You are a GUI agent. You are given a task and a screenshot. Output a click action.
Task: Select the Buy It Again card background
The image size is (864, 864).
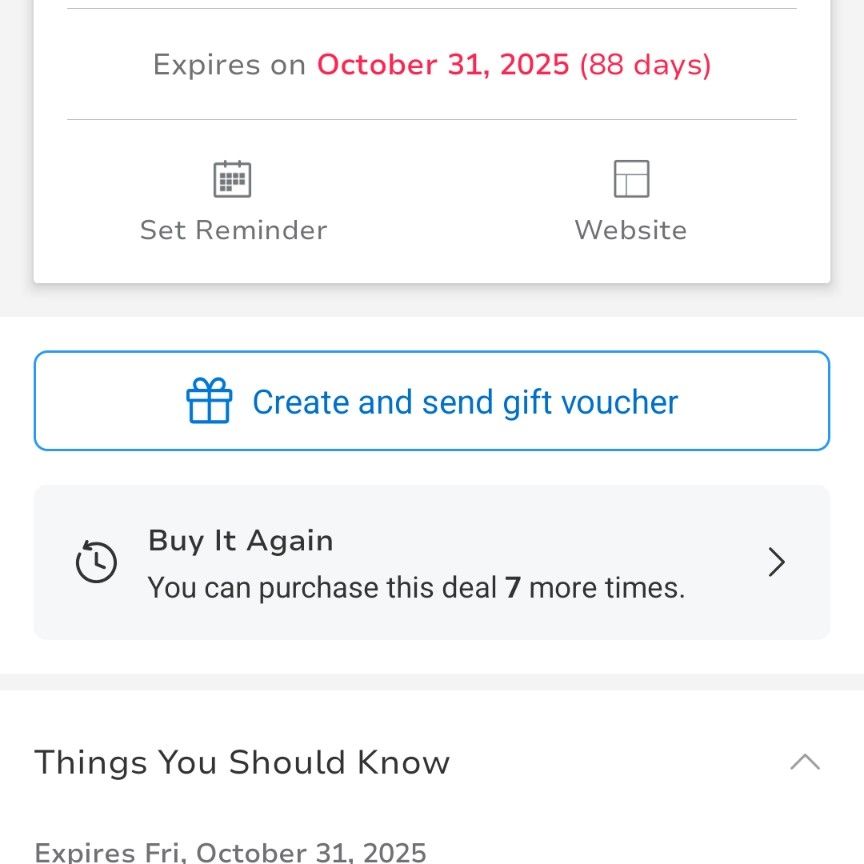432,562
